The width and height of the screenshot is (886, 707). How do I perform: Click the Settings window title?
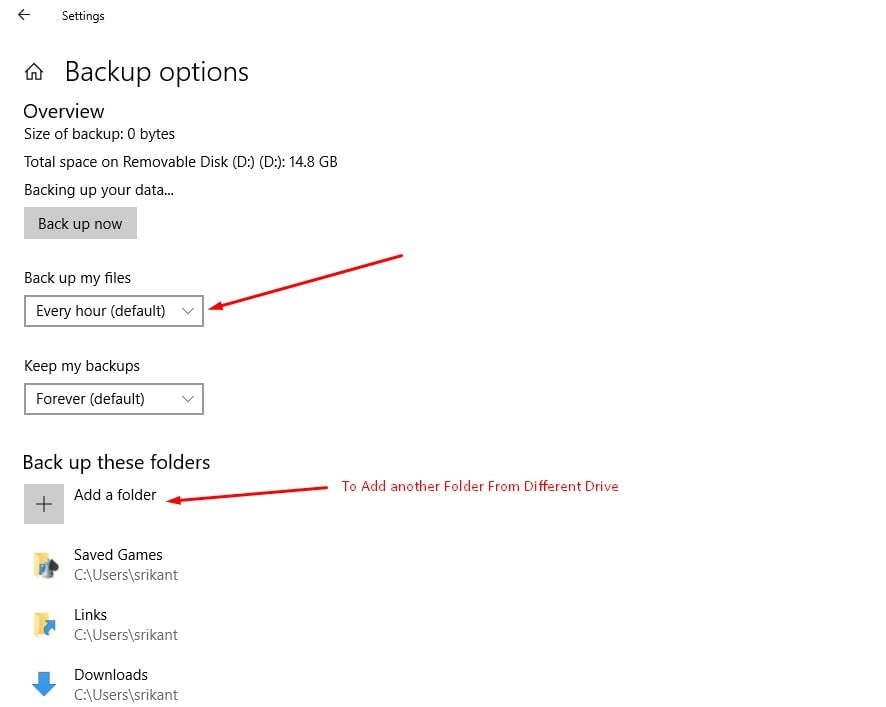point(83,16)
